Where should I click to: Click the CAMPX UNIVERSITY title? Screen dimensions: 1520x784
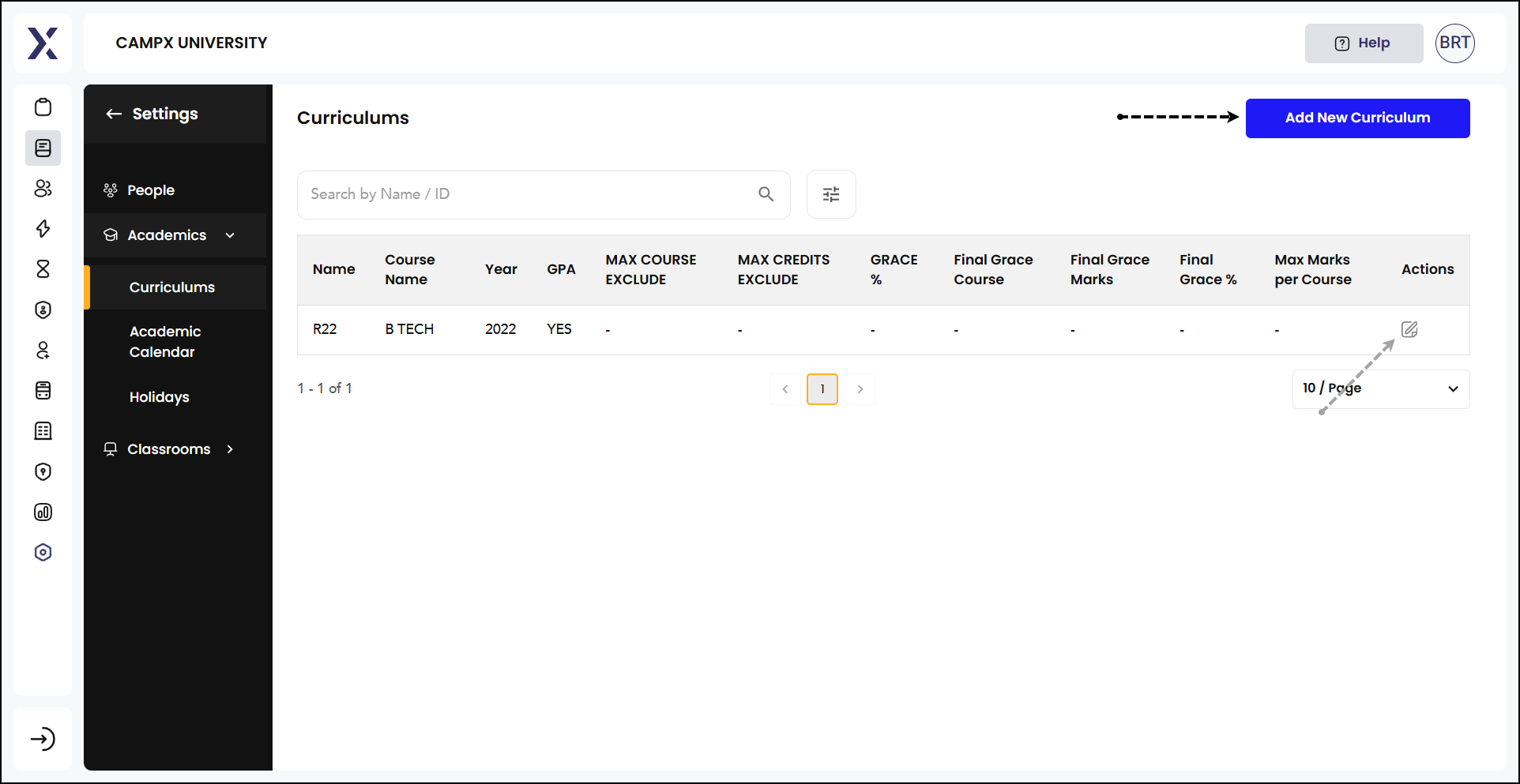[191, 43]
